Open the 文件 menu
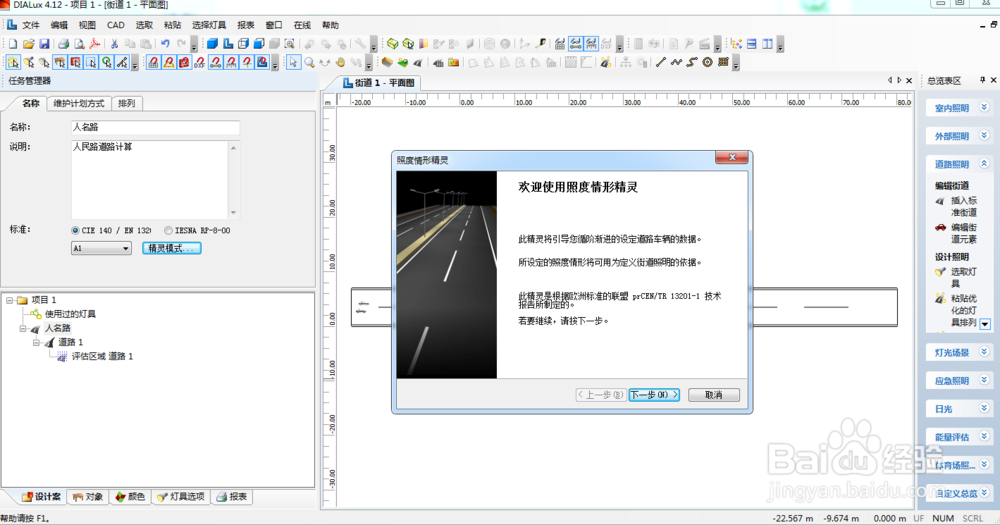Image resolution: width=1000 pixels, height=525 pixels. pyautogui.click(x=31, y=25)
